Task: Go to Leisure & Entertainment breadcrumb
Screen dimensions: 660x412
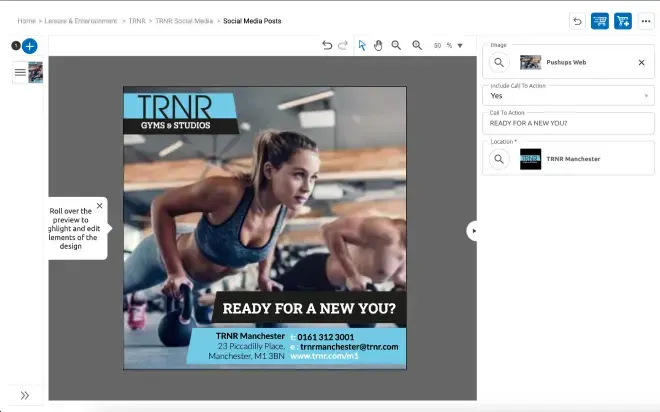Action: 81,21
